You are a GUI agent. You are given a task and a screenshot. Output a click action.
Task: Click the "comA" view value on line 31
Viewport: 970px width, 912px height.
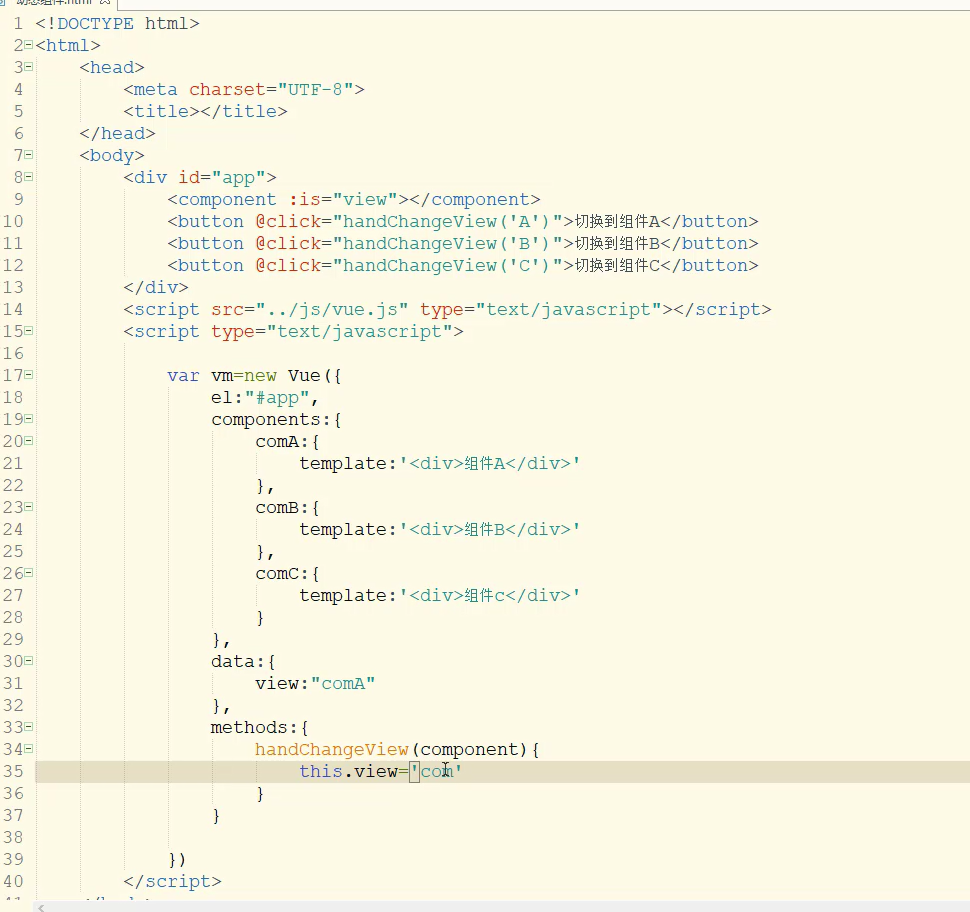(343, 683)
